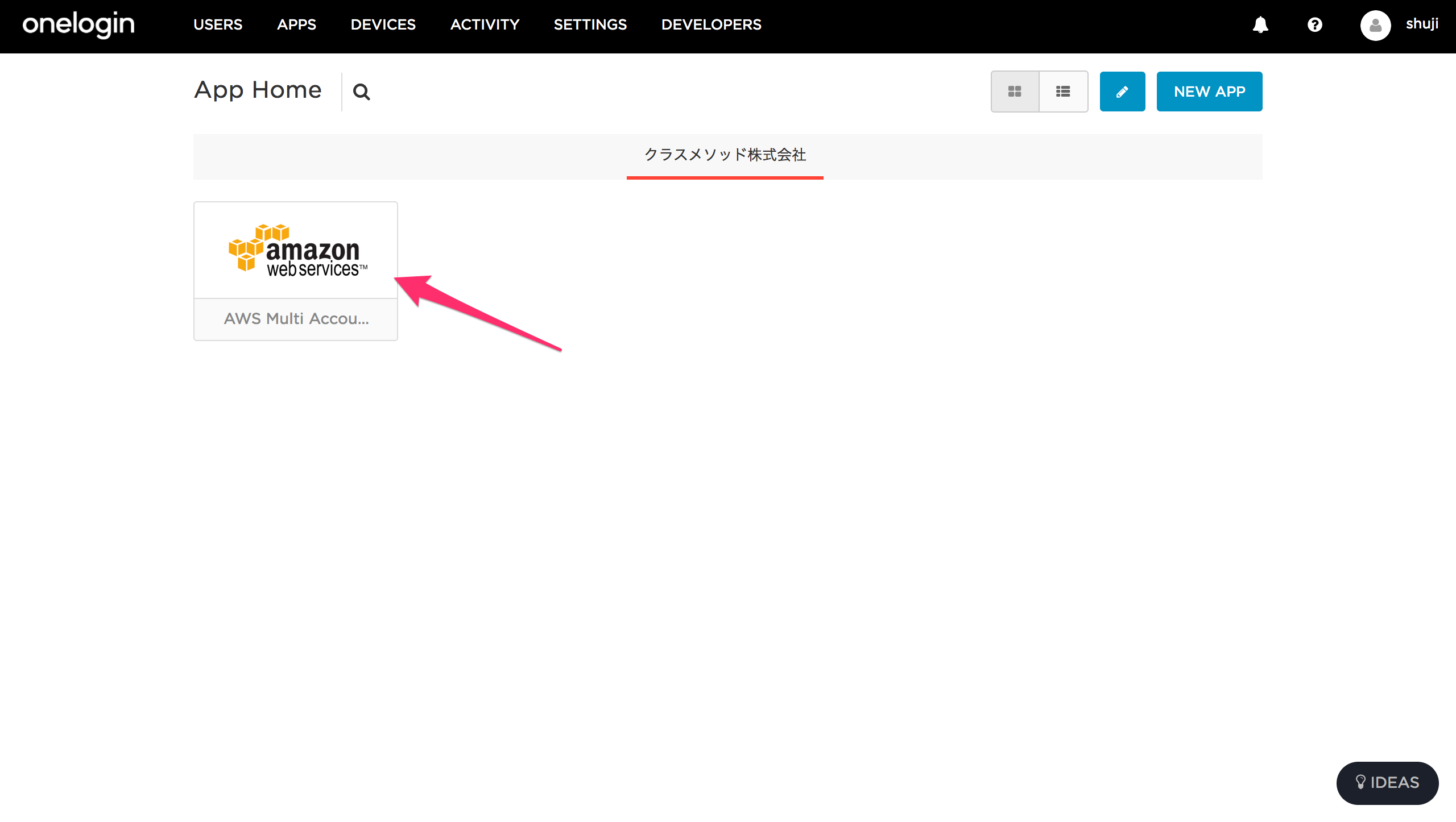Switch to list view layout

[1063, 91]
